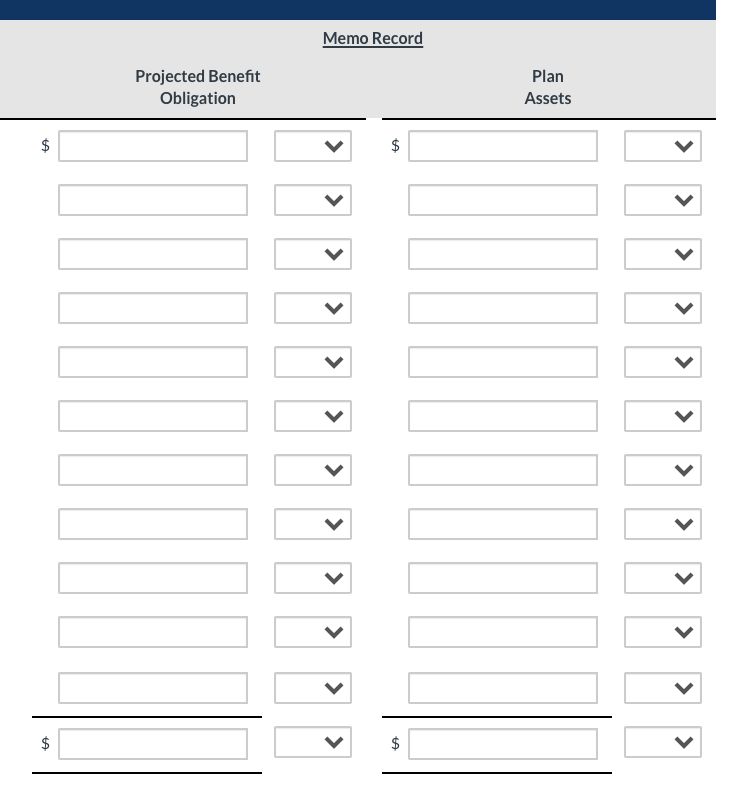Open first row Plan Assets dropdown
Image resolution: width=736 pixels, height=794 pixels.
click(x=663, y=147)
